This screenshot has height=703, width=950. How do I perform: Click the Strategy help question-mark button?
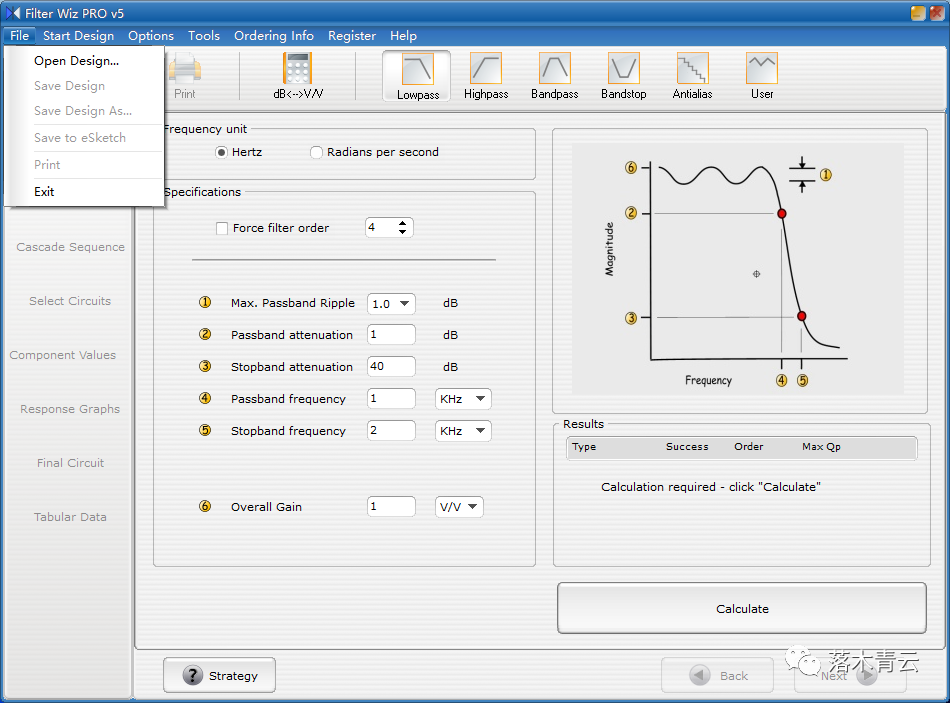[219, 675]
